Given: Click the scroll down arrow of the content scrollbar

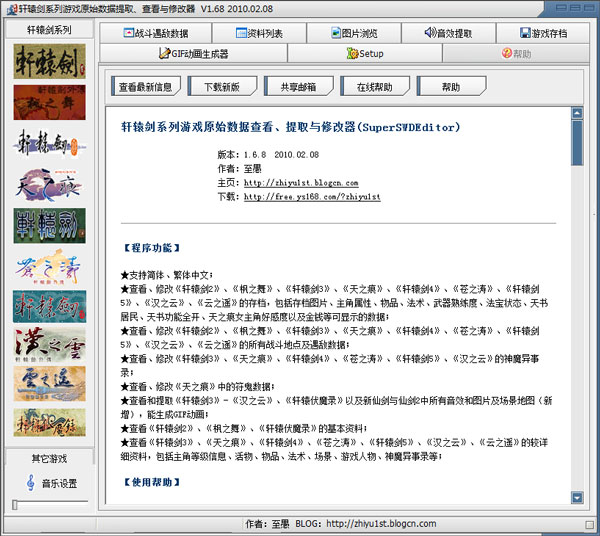Looking at the screenshot, I should point(577,497).
